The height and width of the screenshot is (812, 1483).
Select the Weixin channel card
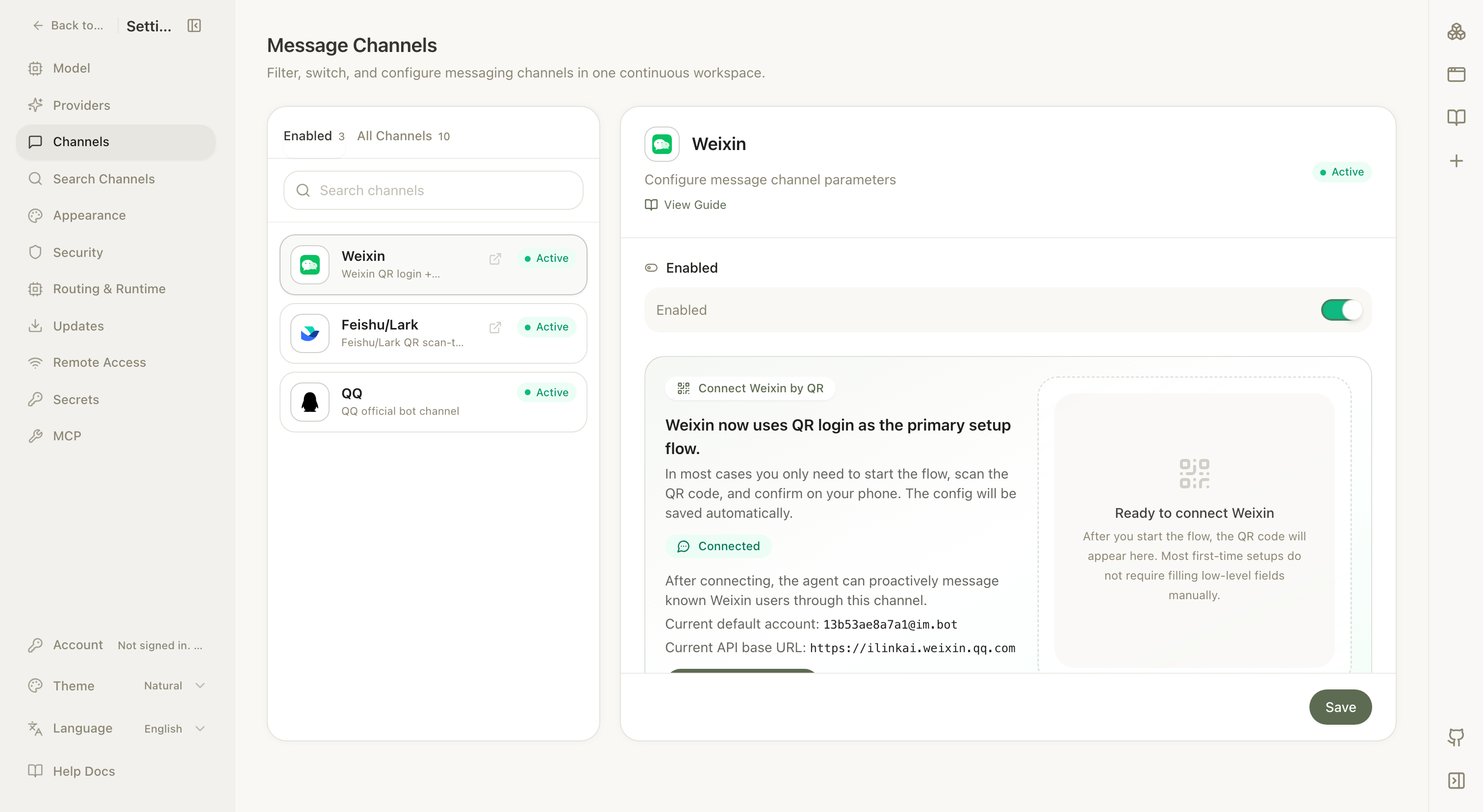[x=434, y=265]
